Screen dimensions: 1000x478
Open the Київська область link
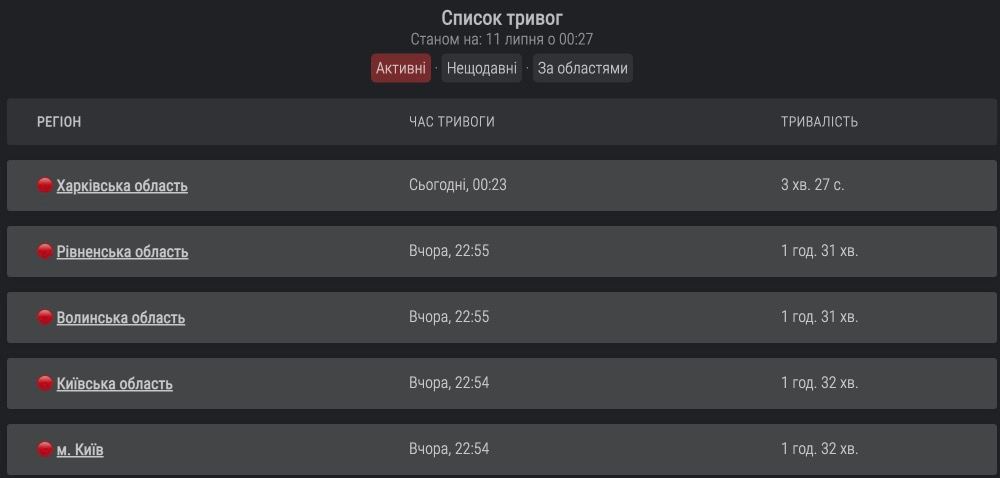click(x=115, y=384)
